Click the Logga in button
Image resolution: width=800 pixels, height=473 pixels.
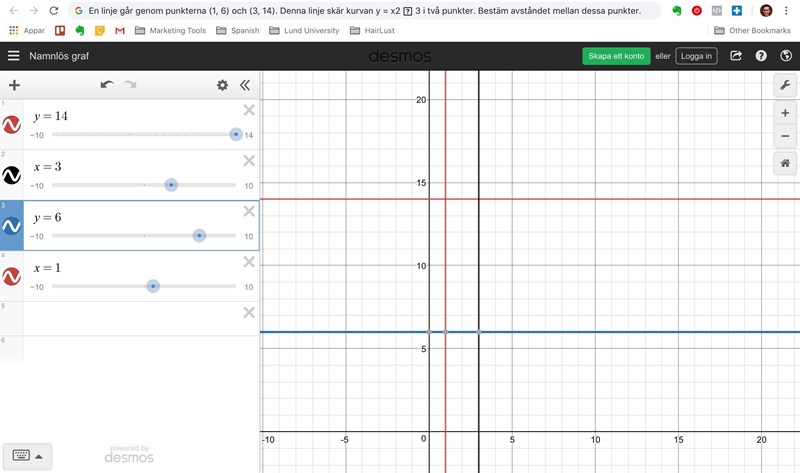(696, 56)
